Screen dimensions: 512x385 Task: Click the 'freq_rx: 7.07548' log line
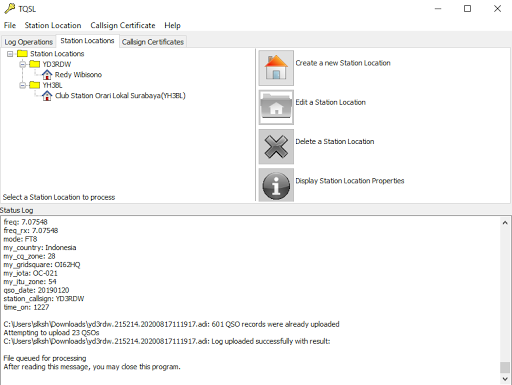point(31,231)
